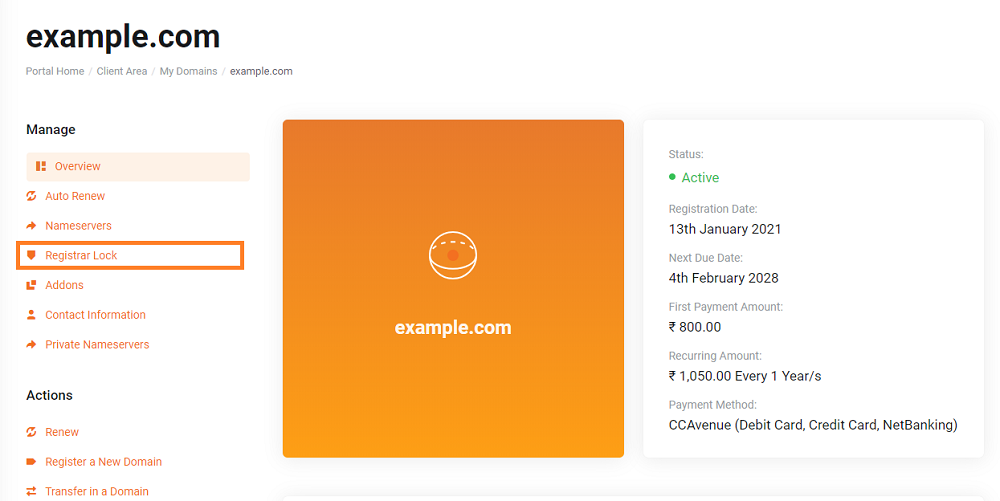Open the Auto Renew settings link
Viewport: 1000px width, 501px height.
point(75,196)
